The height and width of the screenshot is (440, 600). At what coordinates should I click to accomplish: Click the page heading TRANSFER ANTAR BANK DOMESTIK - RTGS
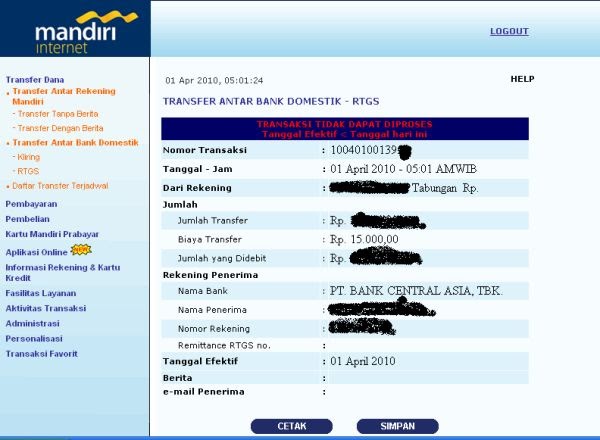tap(271, 101)
